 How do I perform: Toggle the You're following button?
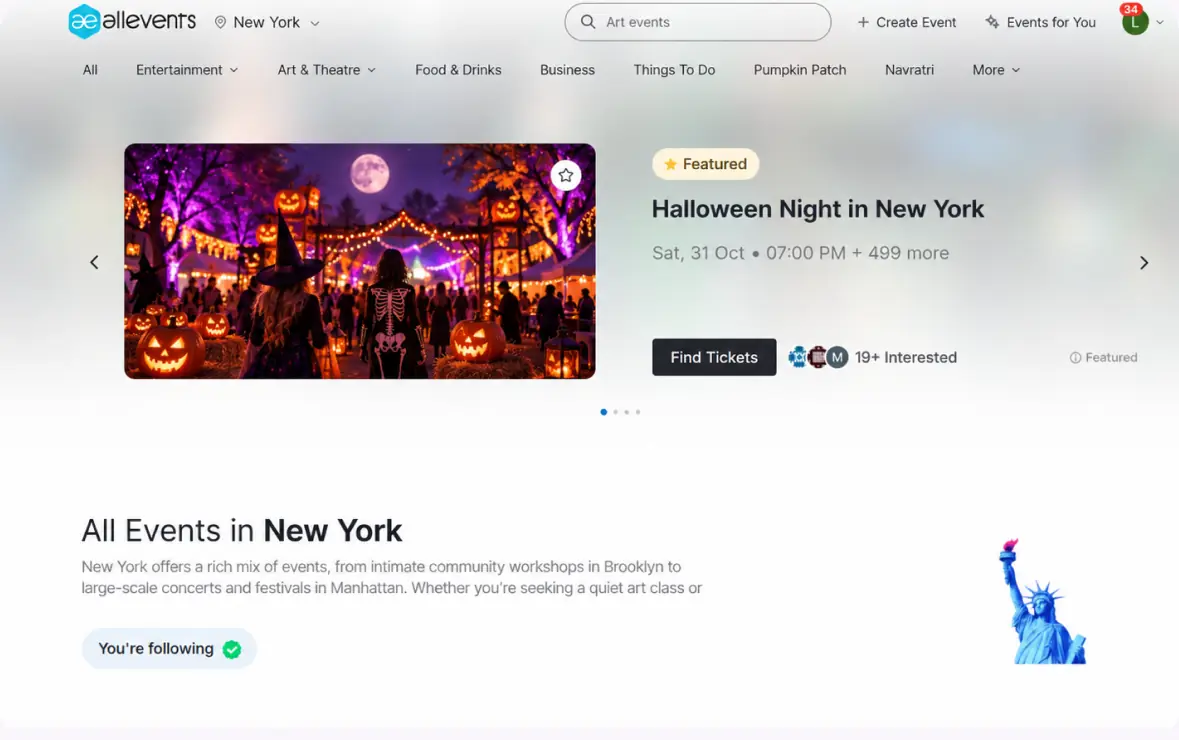pos(169,649)
